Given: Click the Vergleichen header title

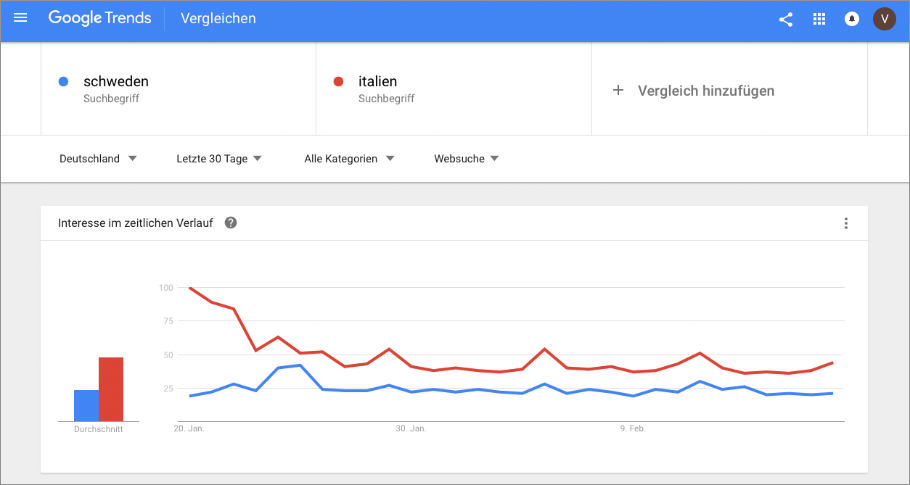Looking at the screenshot, I should (x=218, y=19).
